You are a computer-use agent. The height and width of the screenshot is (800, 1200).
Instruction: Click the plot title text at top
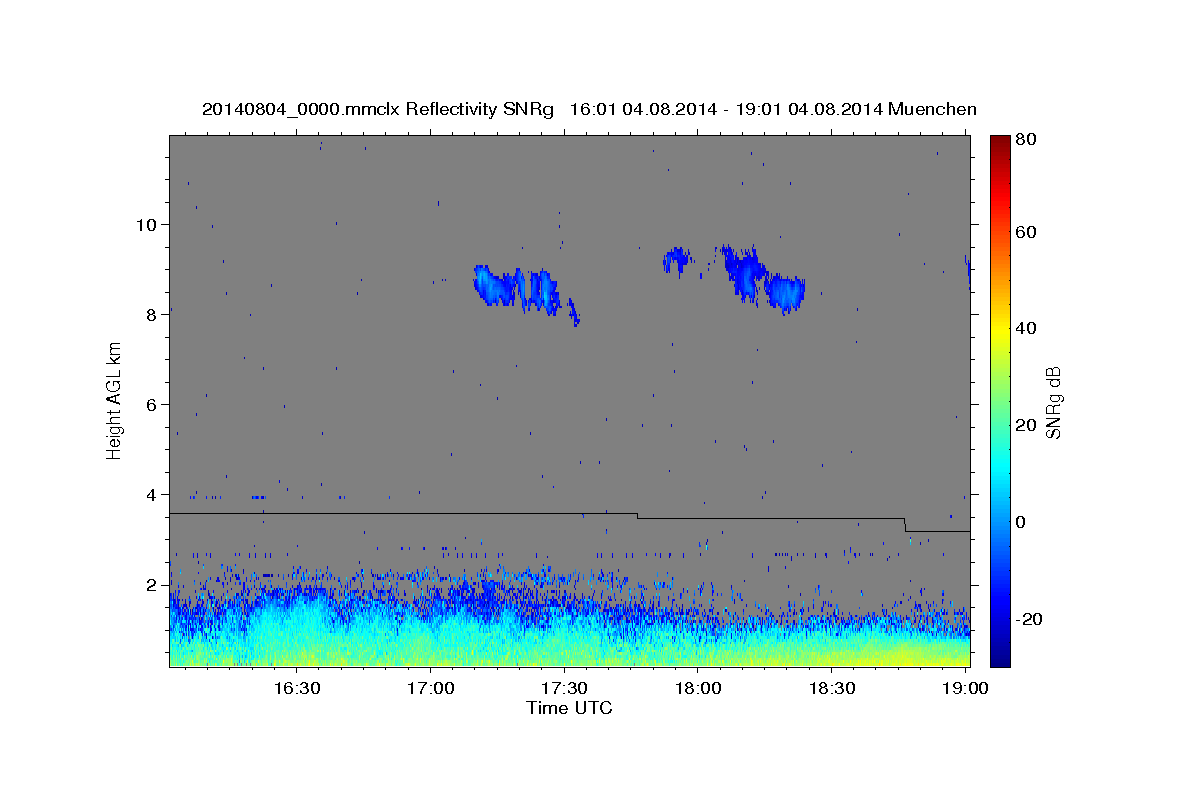589,109
